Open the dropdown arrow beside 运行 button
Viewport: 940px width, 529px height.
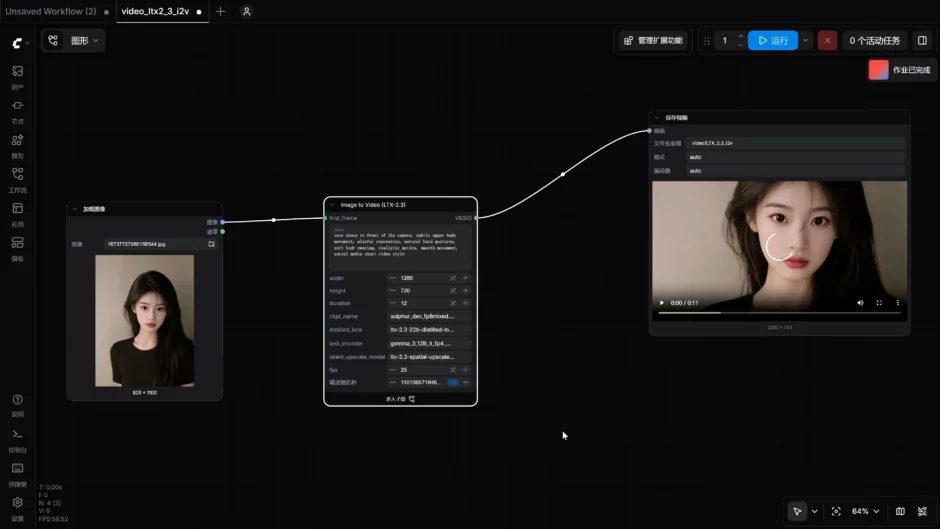[805, 40]
